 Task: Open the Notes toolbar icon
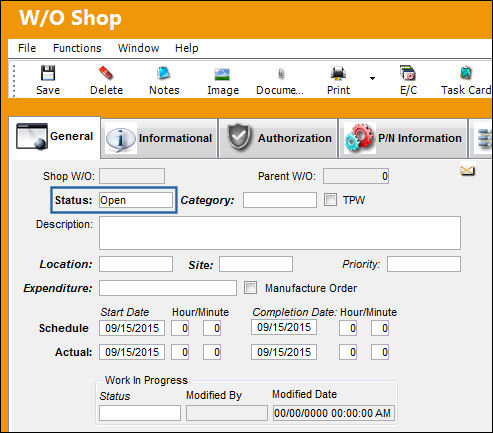point(164,73)
